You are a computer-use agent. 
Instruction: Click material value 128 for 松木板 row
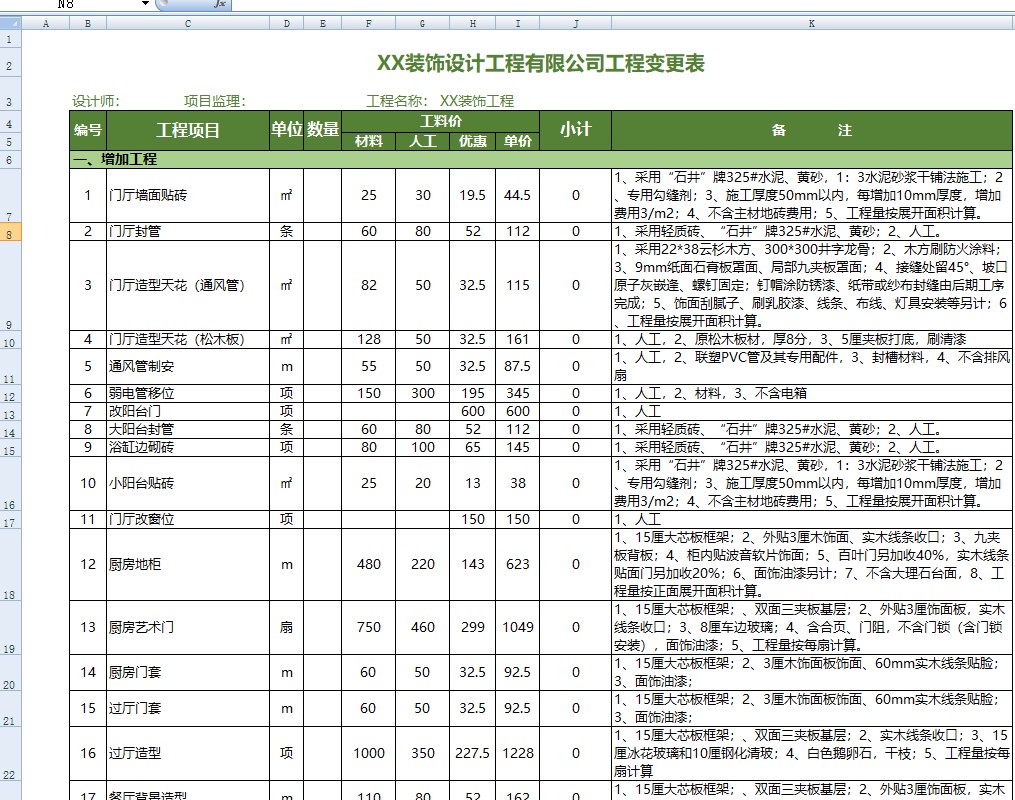368,339
